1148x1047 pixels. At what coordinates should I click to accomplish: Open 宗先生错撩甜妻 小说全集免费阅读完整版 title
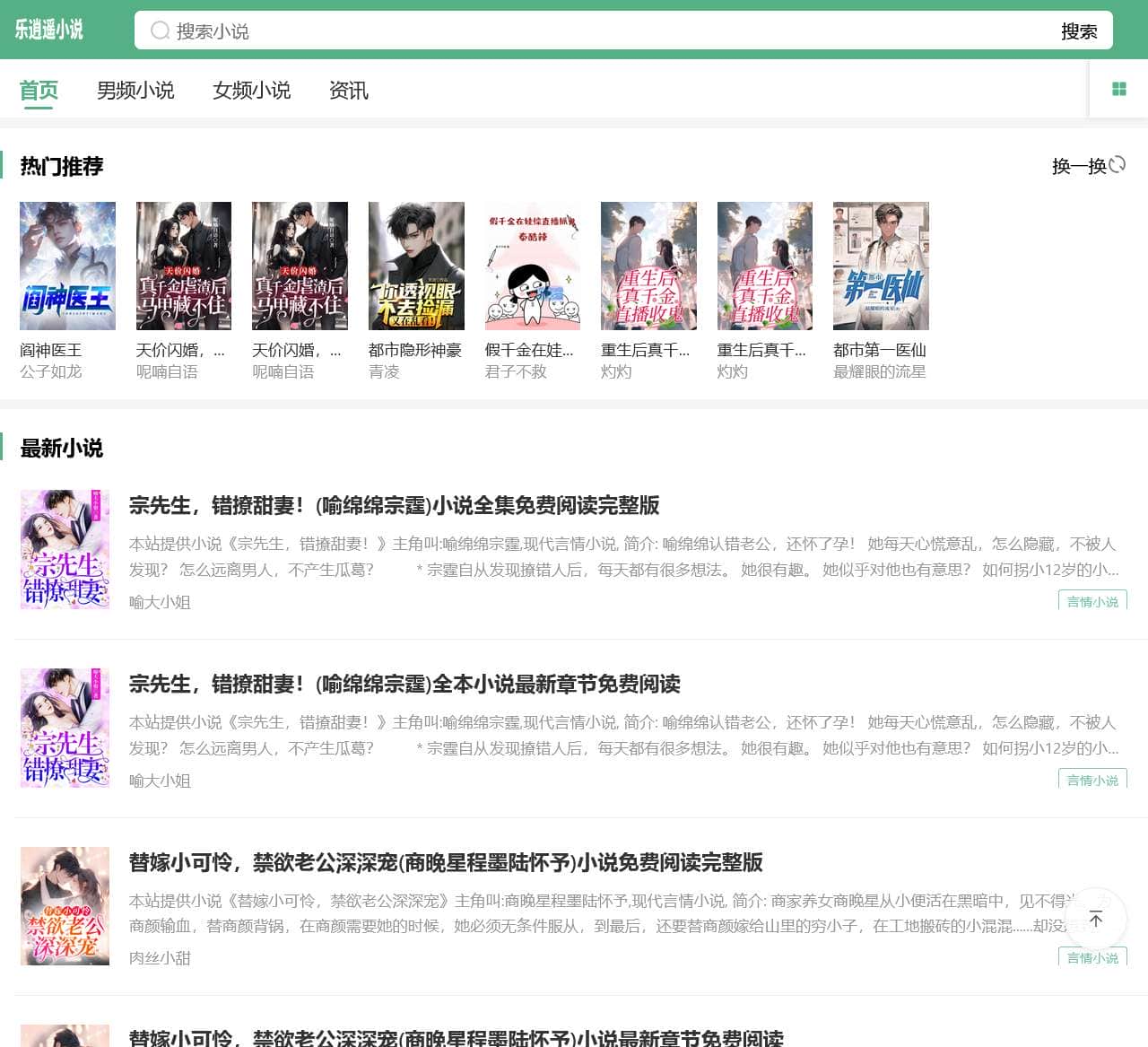pyautogui.click(x=395, y=505)
